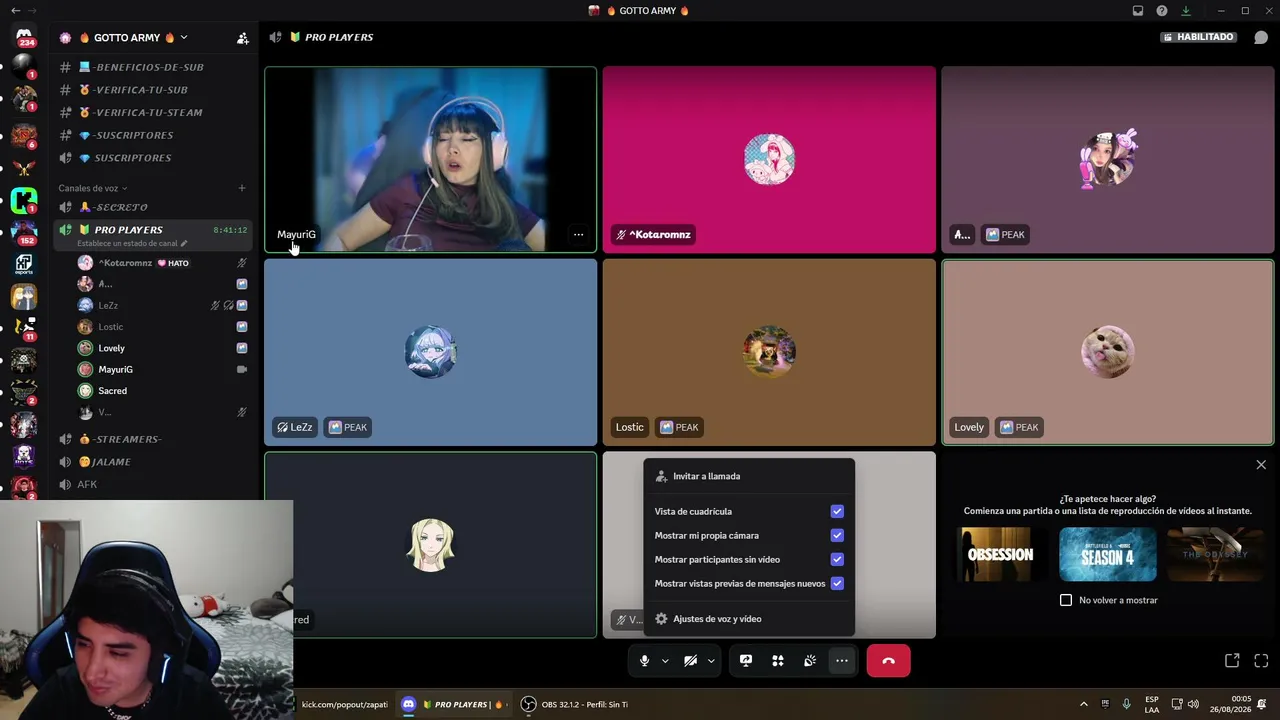Open the VERIFICA-TU-SUB channel
The width and height of the screenshot is (1280, 720).
click(140, 90)
